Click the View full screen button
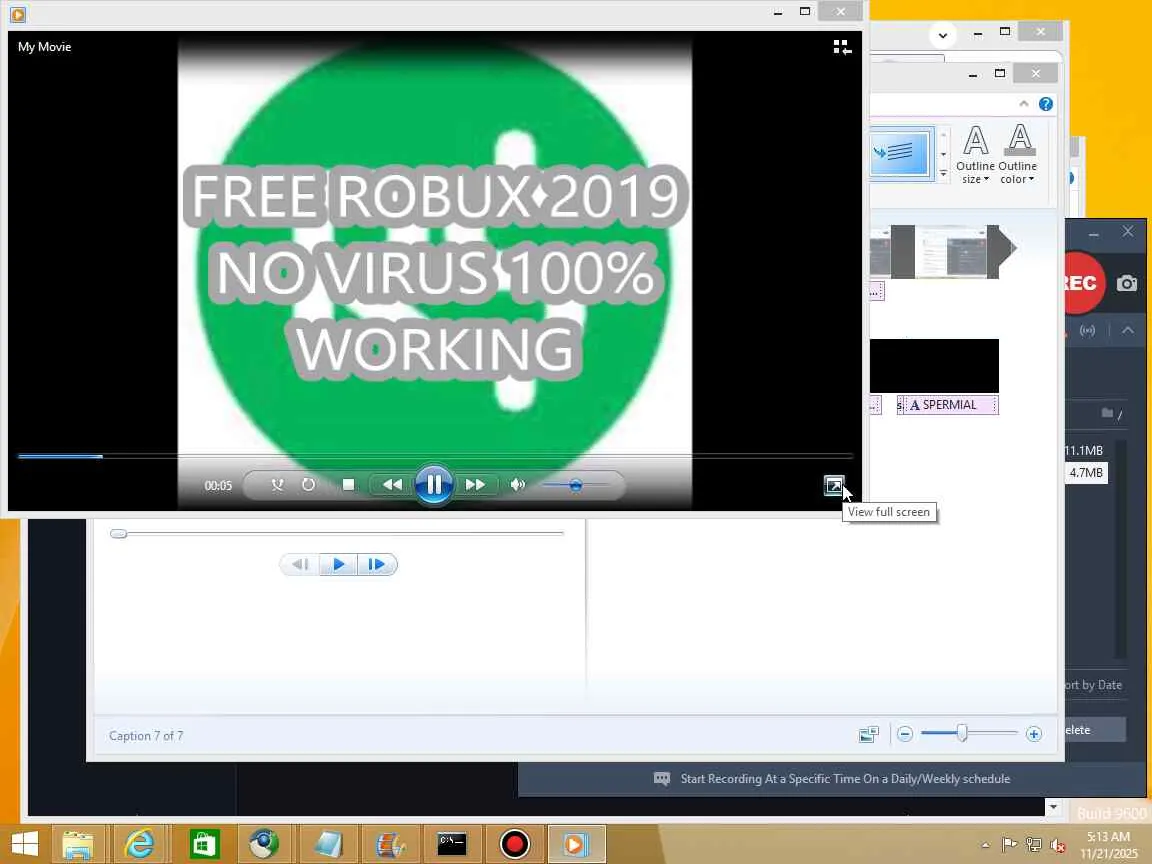1152x864 pixels. coord(834,486)
